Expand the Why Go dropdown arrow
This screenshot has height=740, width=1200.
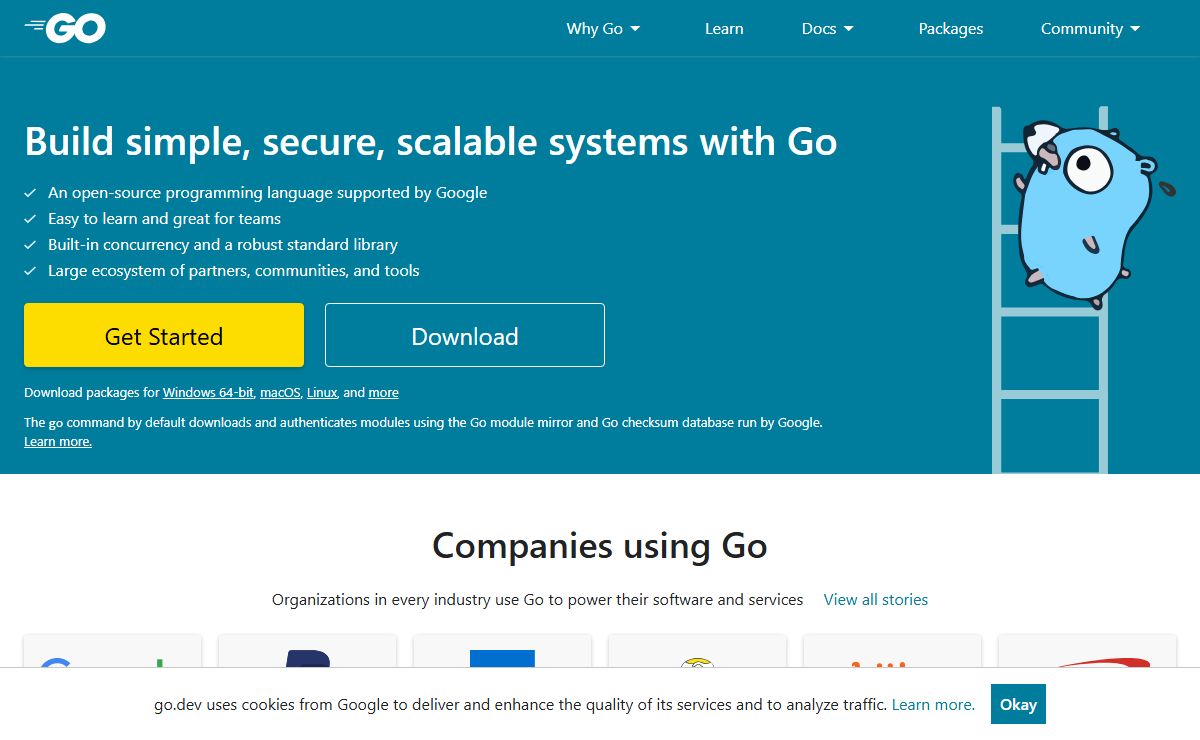click(x=635, y=29)
